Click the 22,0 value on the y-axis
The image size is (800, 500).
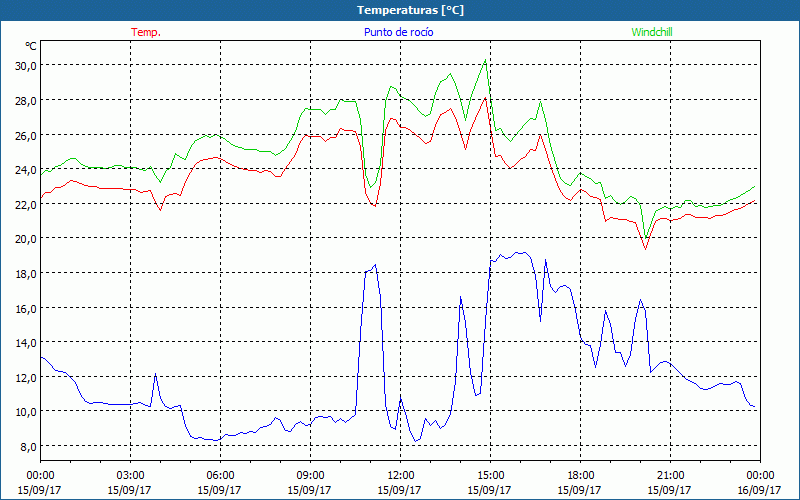coord(26,205)
